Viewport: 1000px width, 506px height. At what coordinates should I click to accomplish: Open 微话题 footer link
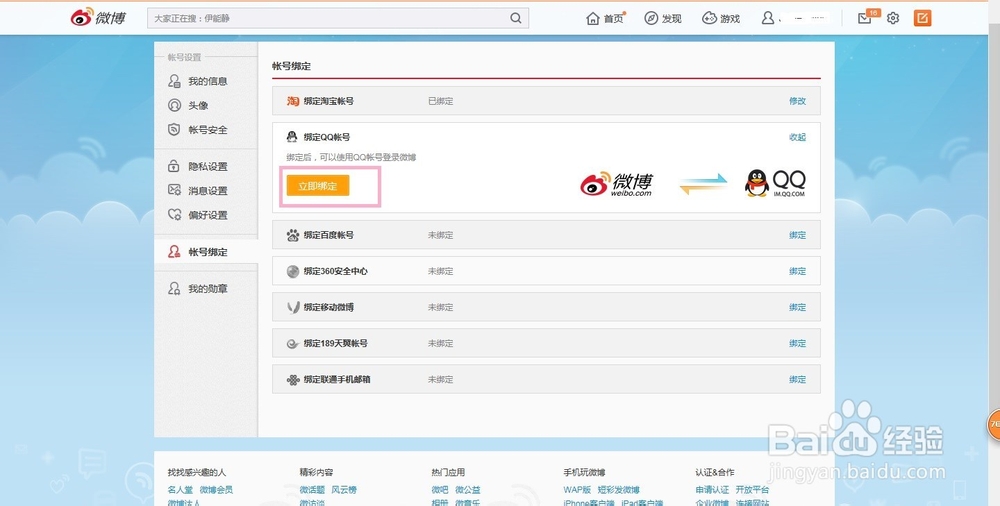[x=312, y=490]
